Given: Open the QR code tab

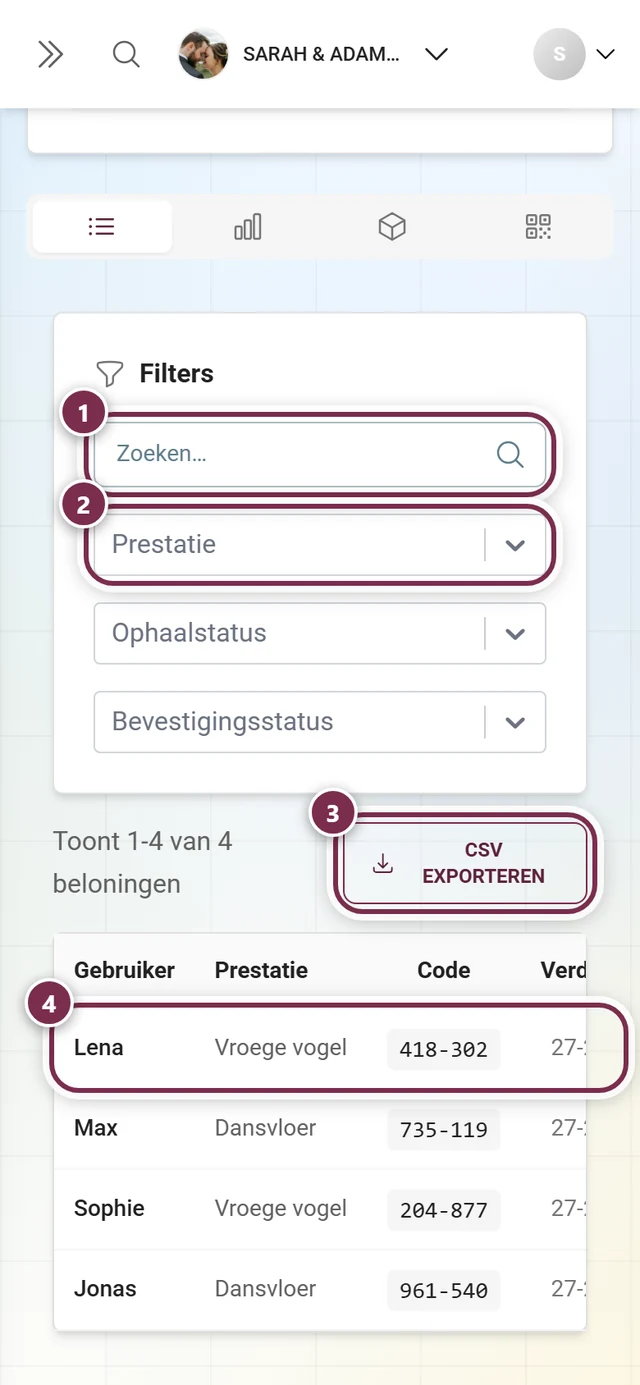Looking at the screenshot, I should point(538,227).
